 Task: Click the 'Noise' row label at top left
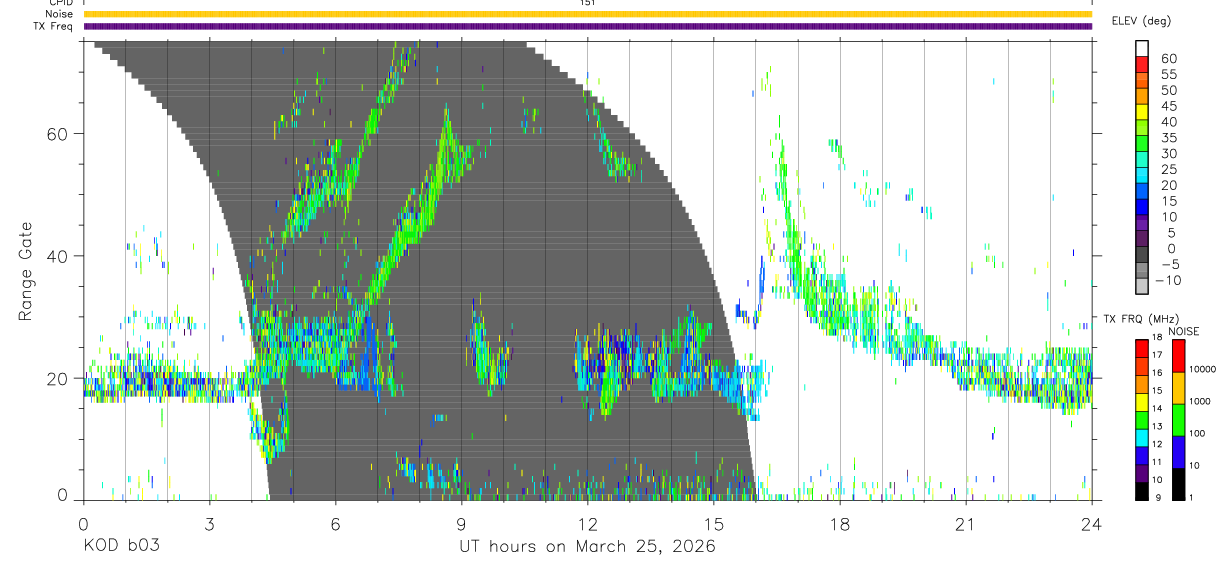pyautogui.click(x=60, y=14)
